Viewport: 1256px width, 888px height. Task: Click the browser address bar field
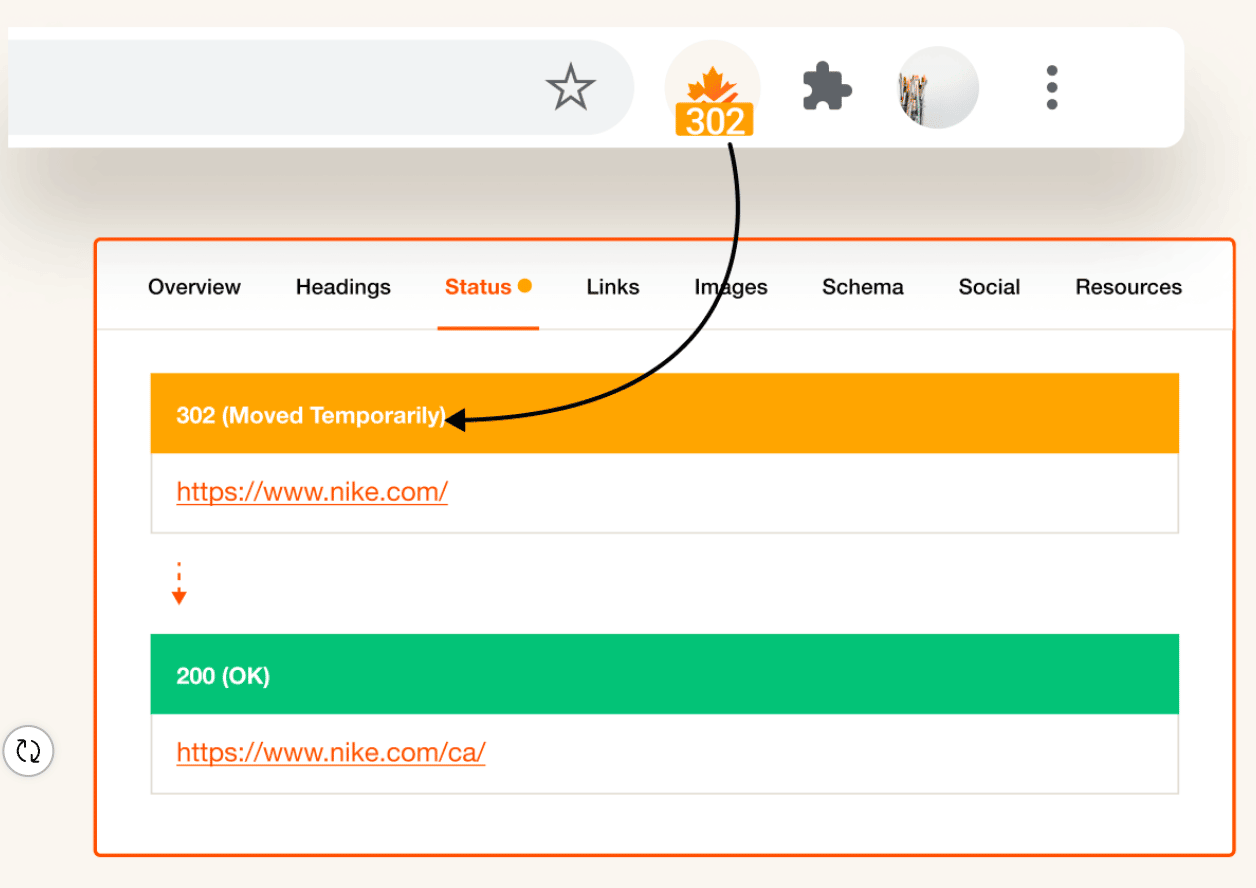tap(320, 87)
